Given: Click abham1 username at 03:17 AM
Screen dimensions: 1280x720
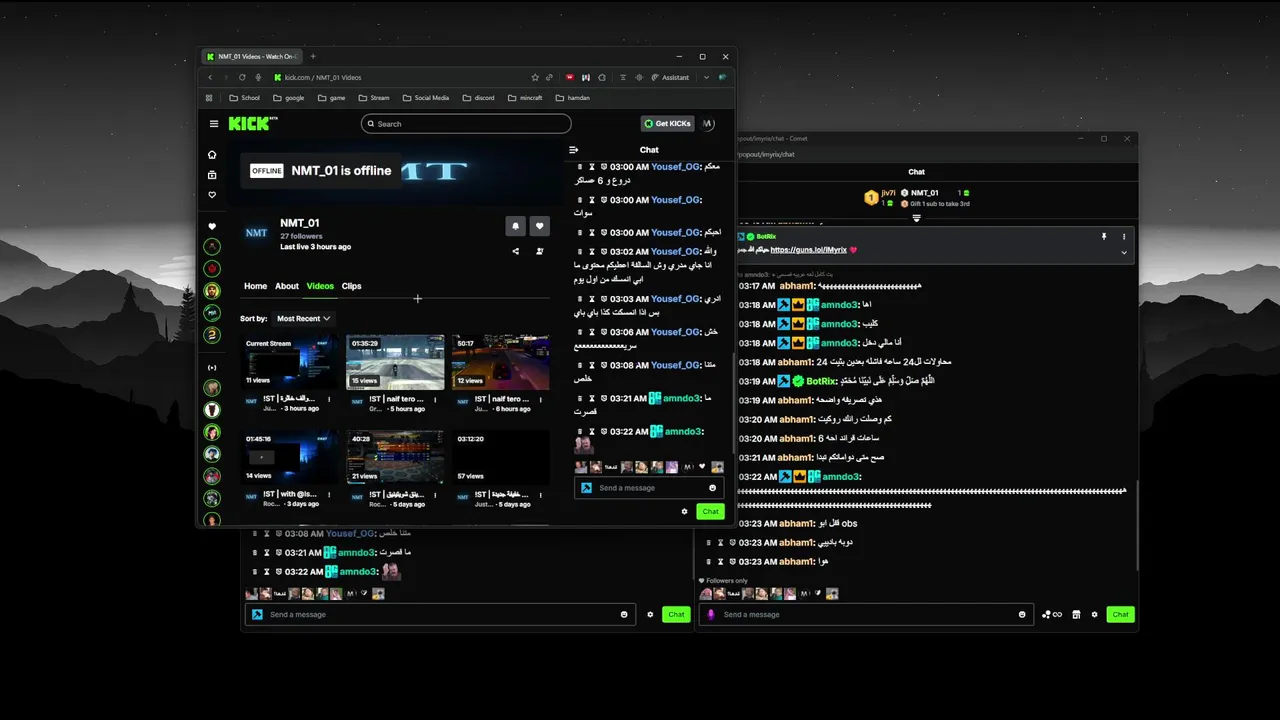Looking at the screenshot, I should tap(796, 286).
